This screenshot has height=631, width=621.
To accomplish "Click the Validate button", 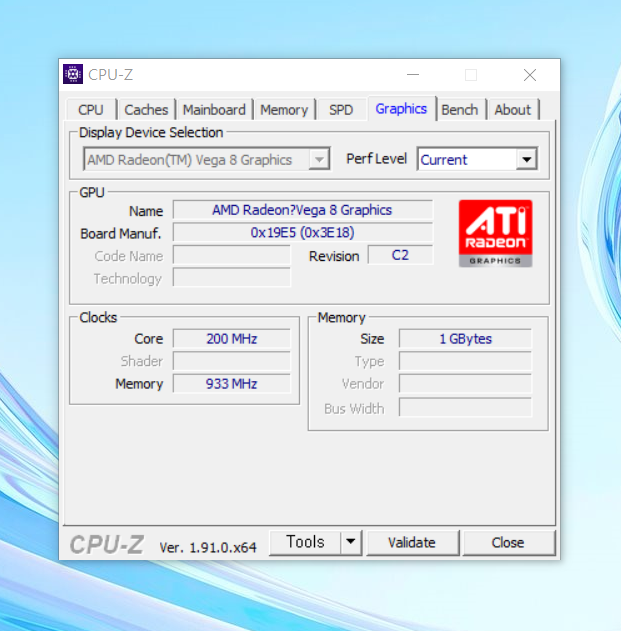I will 412,542.
